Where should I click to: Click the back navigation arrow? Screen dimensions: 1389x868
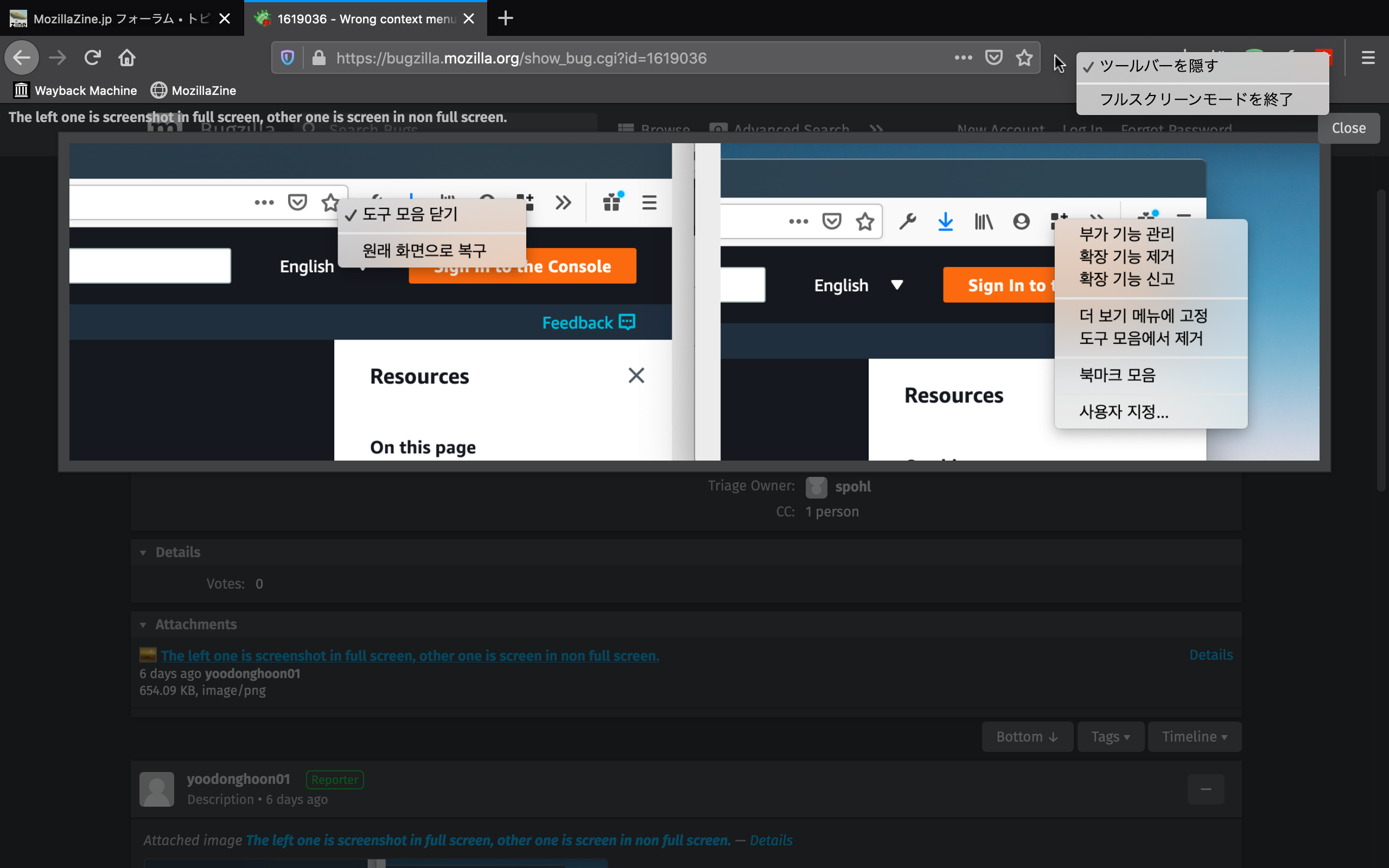[22, 58]
